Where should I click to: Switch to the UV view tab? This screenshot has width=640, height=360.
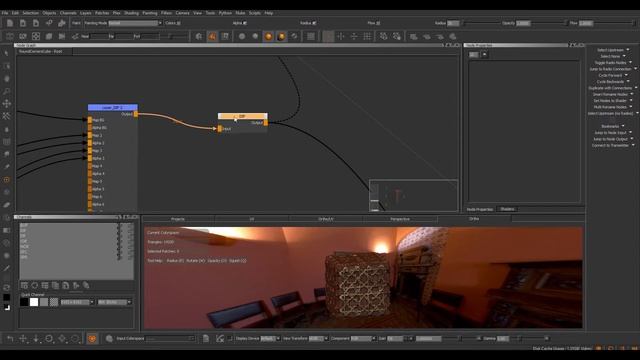251,219
